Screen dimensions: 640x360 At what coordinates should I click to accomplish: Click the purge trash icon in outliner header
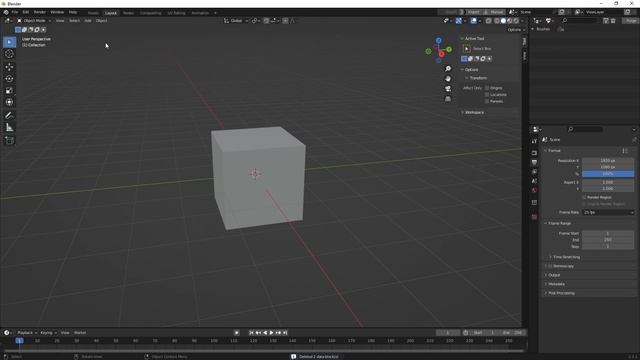(x=613, y=21)
